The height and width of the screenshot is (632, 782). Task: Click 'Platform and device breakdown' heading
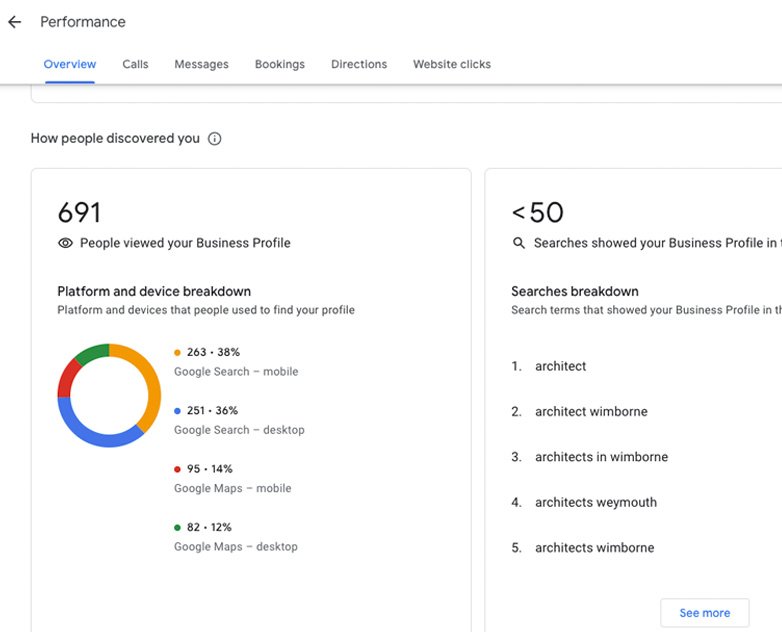(154, 291)
